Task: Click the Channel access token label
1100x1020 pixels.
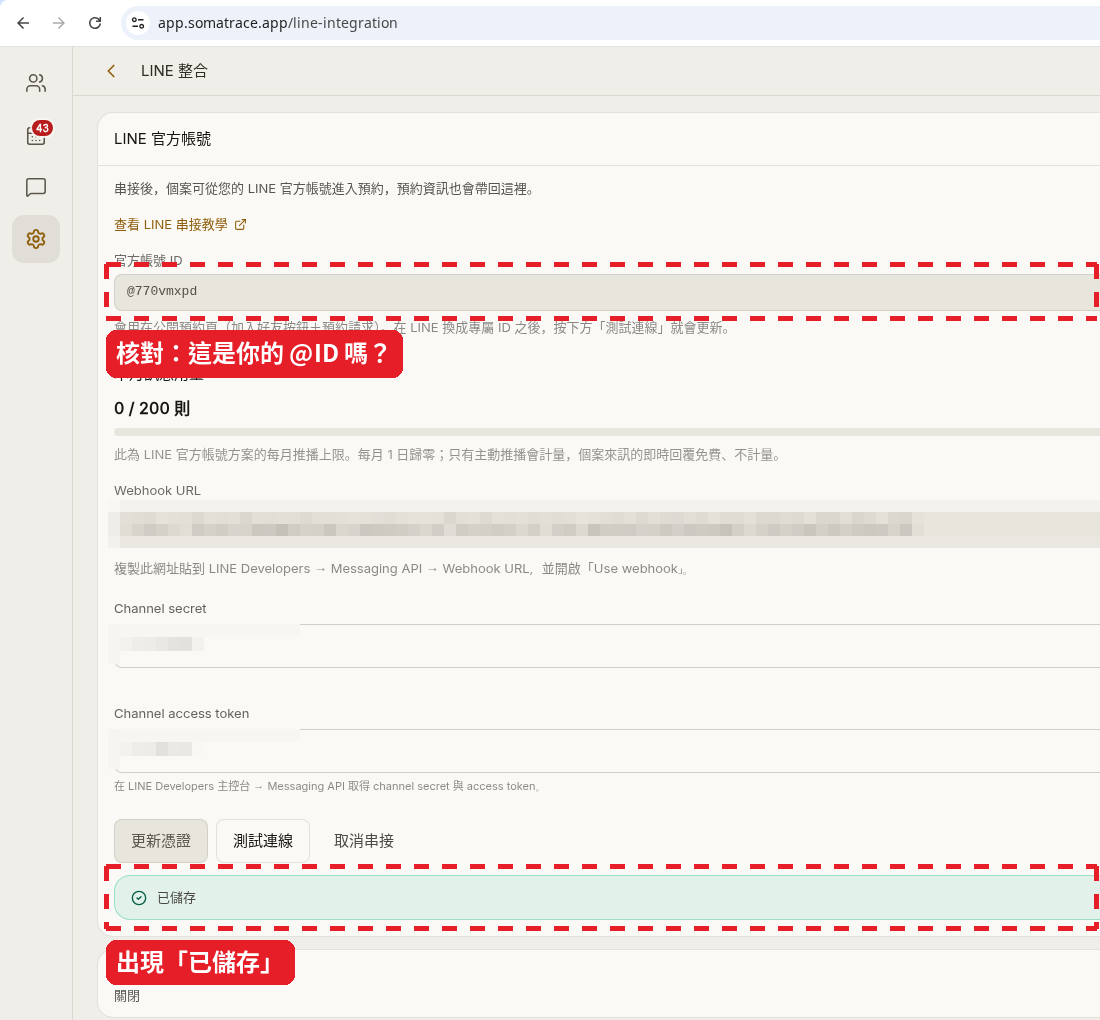Action: pos(182,713)
